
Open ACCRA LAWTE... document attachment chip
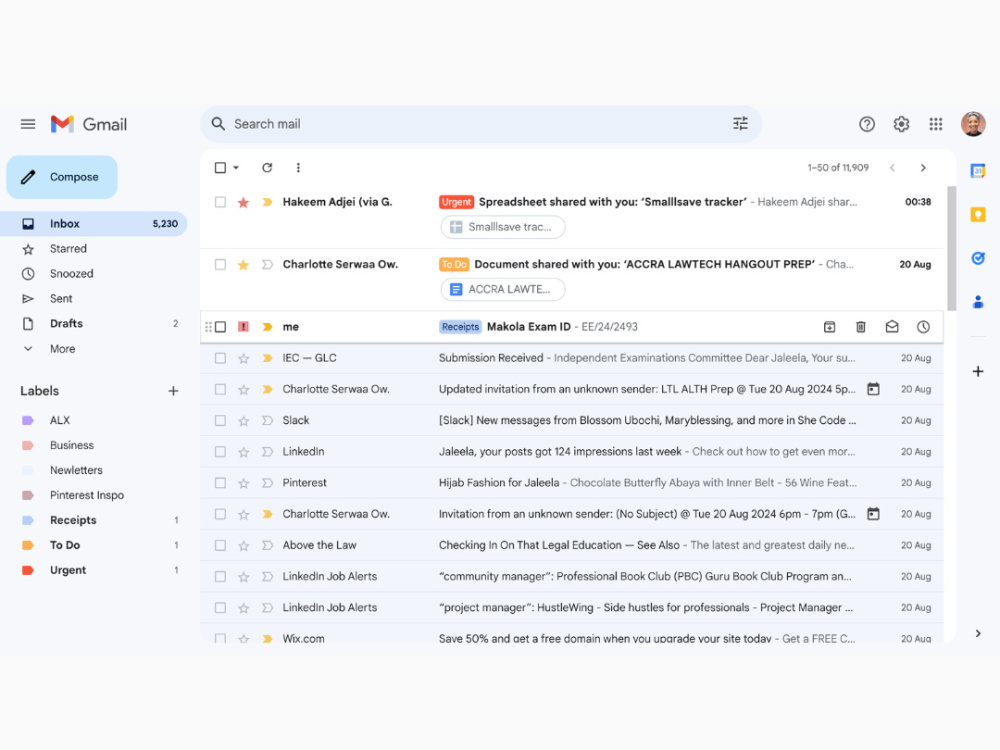(x=503, y=290)
